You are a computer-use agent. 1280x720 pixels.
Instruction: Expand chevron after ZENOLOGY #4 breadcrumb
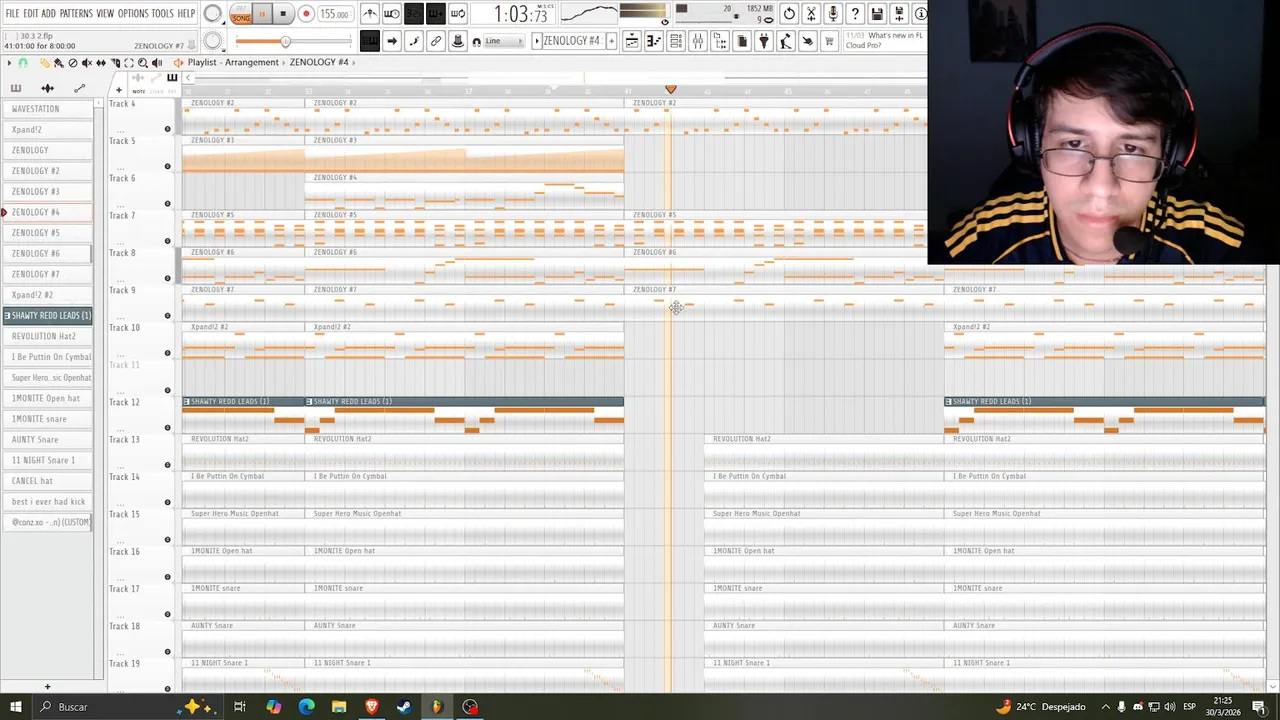pyautogui.click(x=353, y=62)
